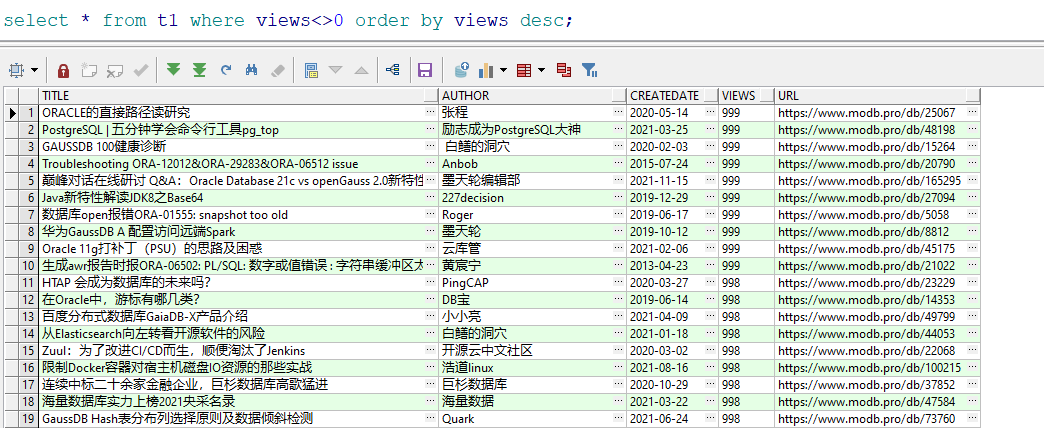The width and height of the screenshot is (1044, 428).
Task: Click the binoculars query by example icon
Action: pos(252,69)
